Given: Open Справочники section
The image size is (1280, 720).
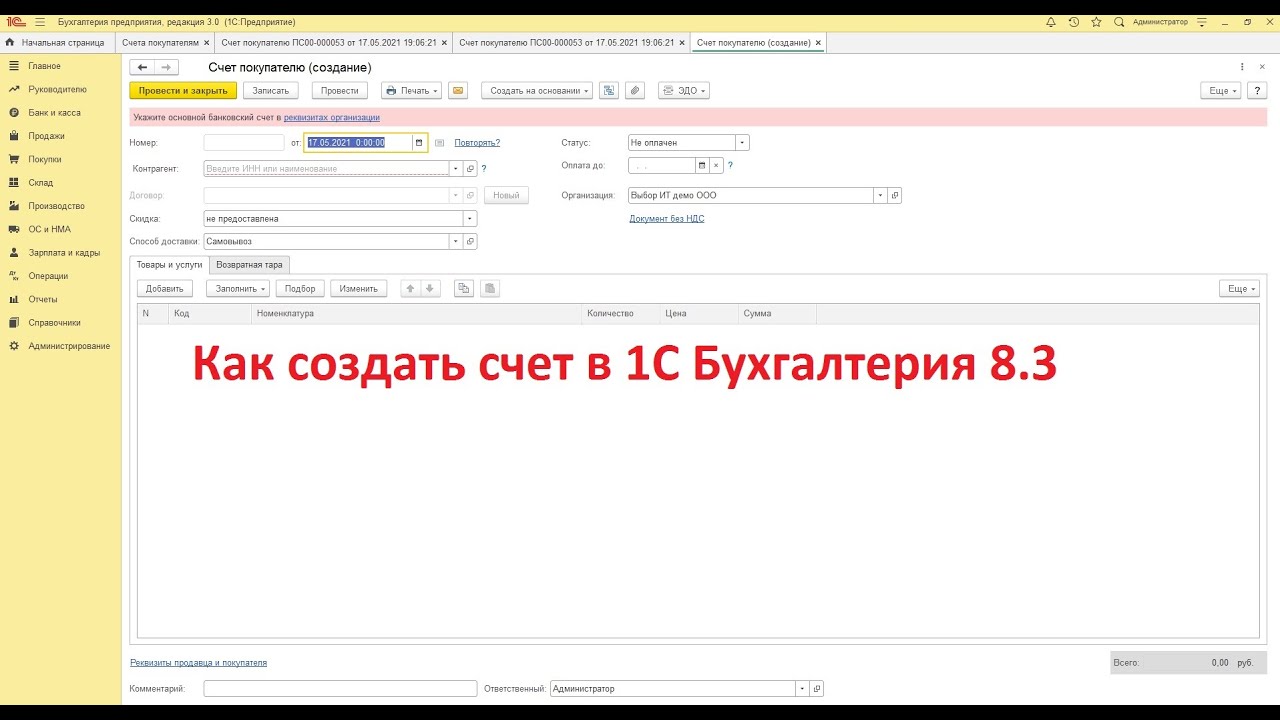Looking at the screenshot, I should tap(55, 323).
